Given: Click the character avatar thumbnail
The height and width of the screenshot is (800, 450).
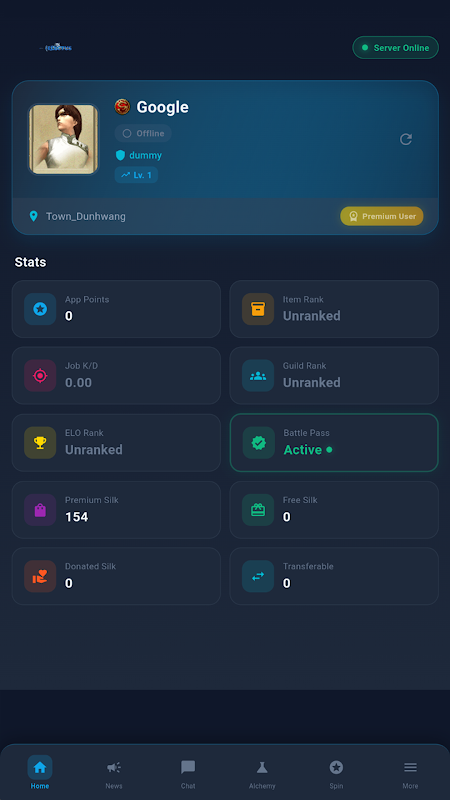Looking at the screenshot, I should [x=63, y=139].
